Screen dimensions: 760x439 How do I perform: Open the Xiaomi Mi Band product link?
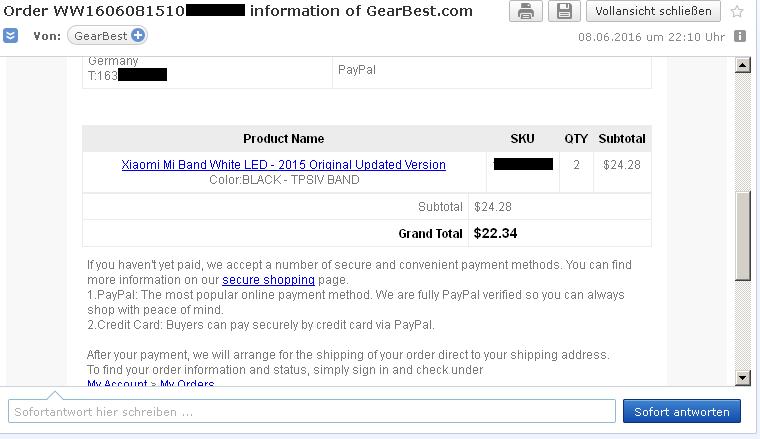pos(283,165)
